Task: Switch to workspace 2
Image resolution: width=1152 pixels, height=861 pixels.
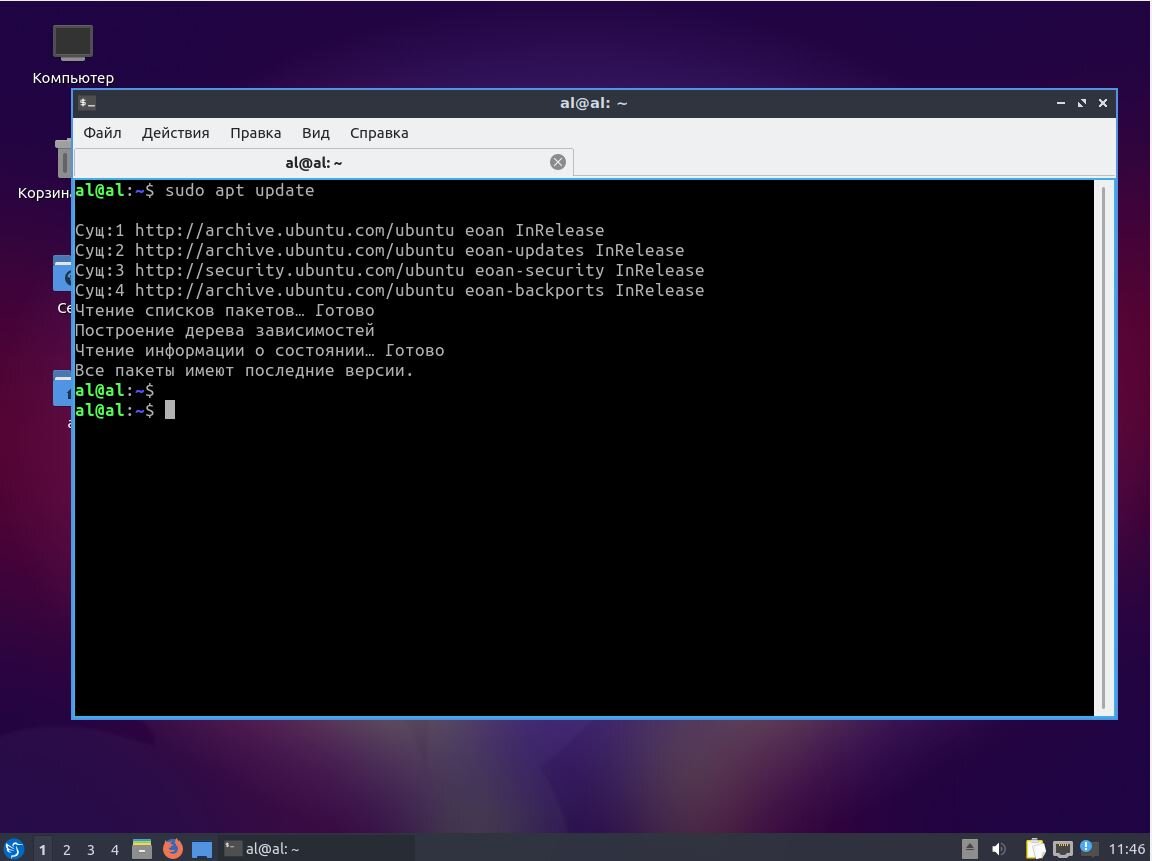Action: [67, 849]
